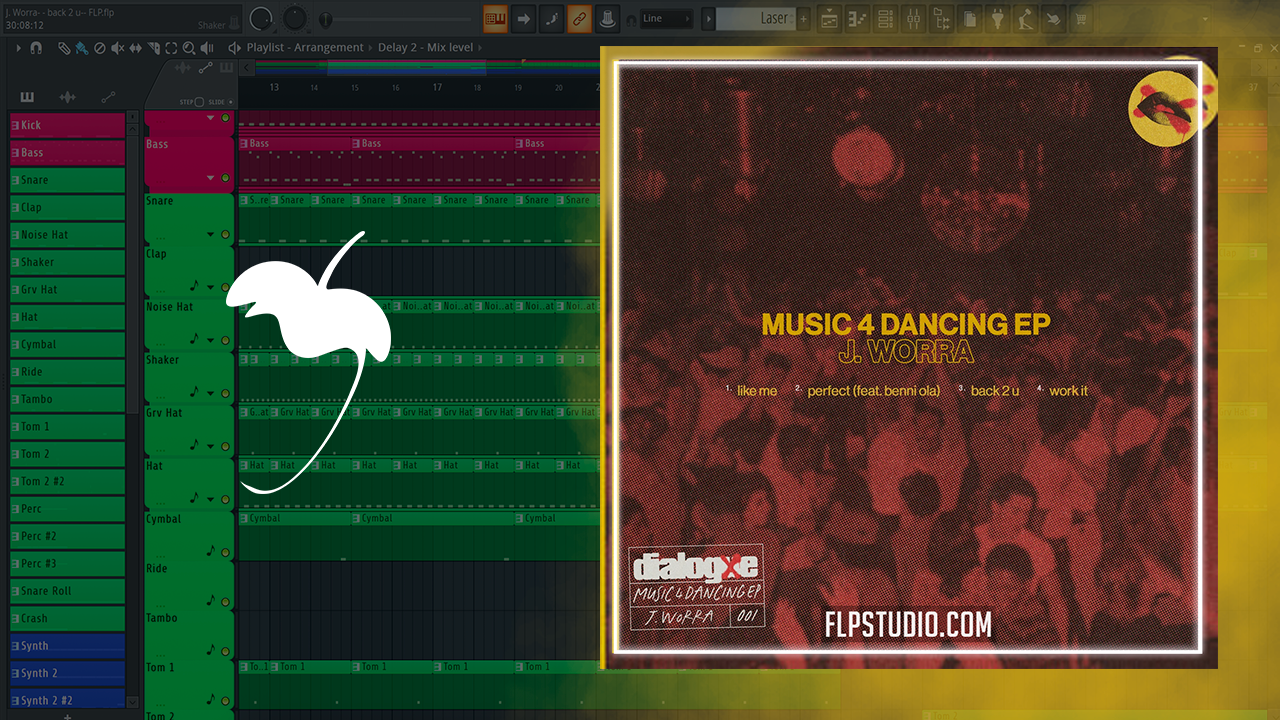Select the Kick pattern in picker
1280x720 pixels.
[68, 125]
